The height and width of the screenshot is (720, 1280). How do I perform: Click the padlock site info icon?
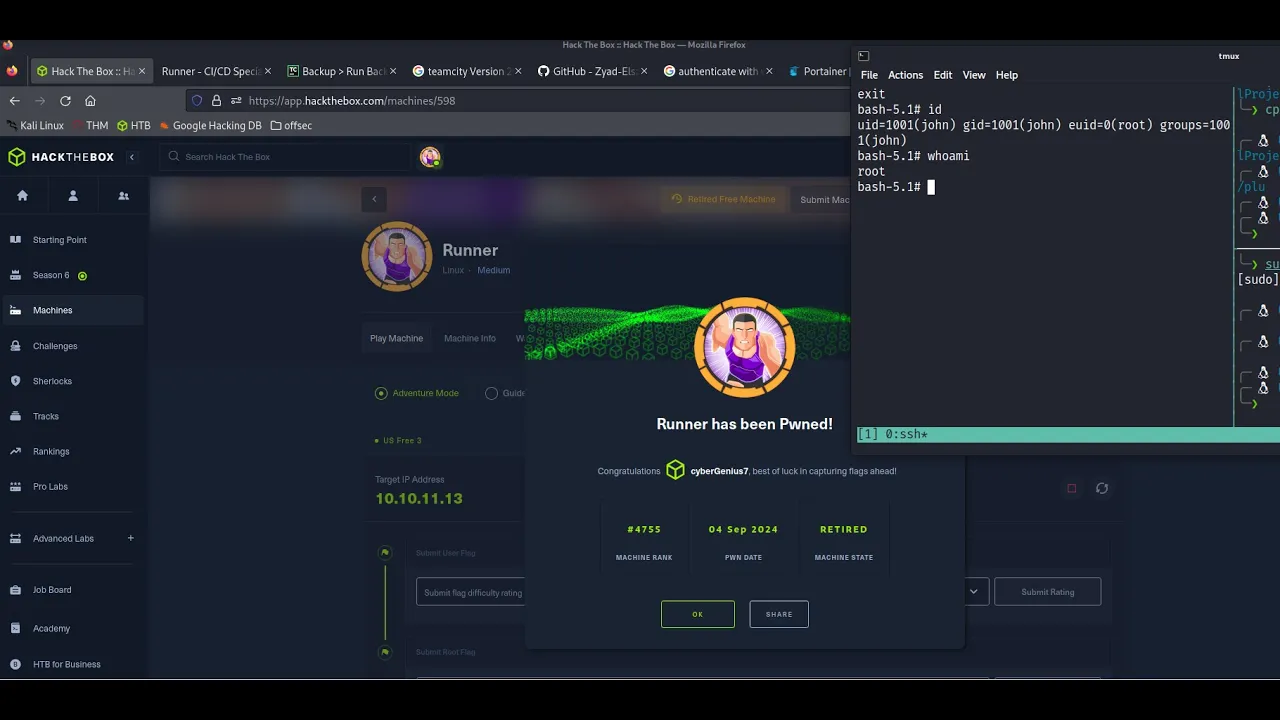coord(216,101)
